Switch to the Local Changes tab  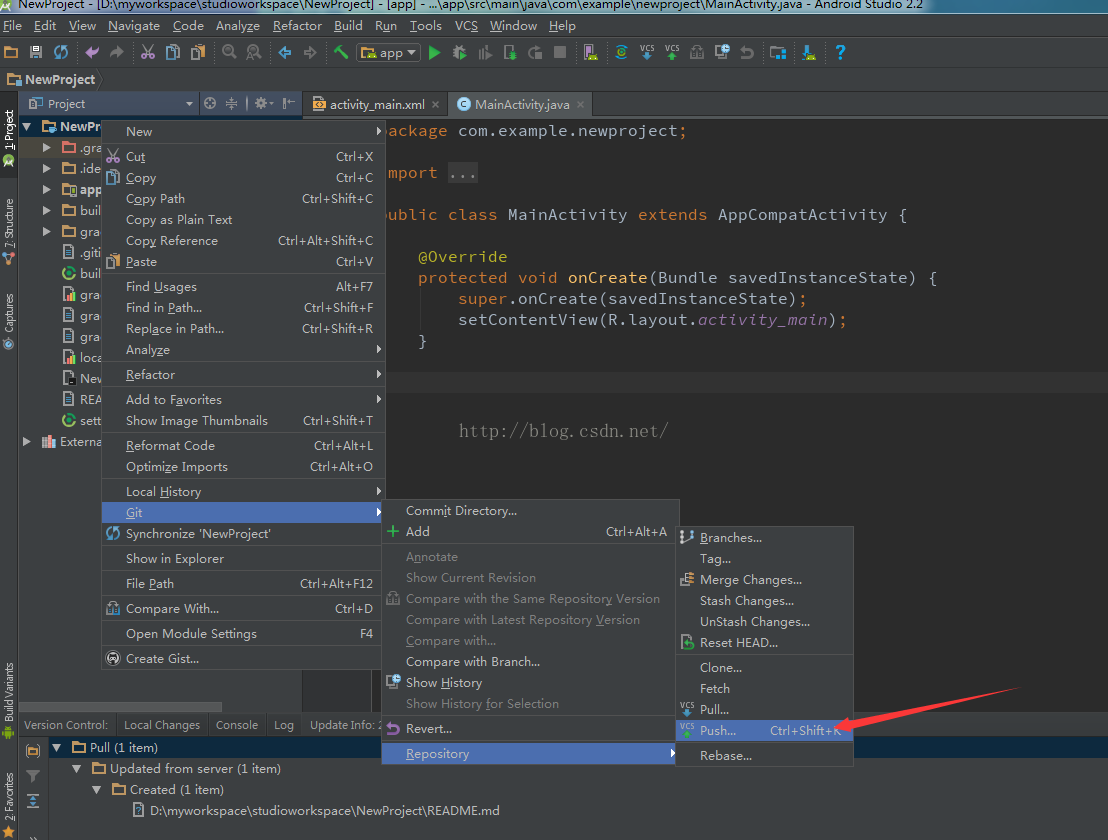(x=162, y=725)
